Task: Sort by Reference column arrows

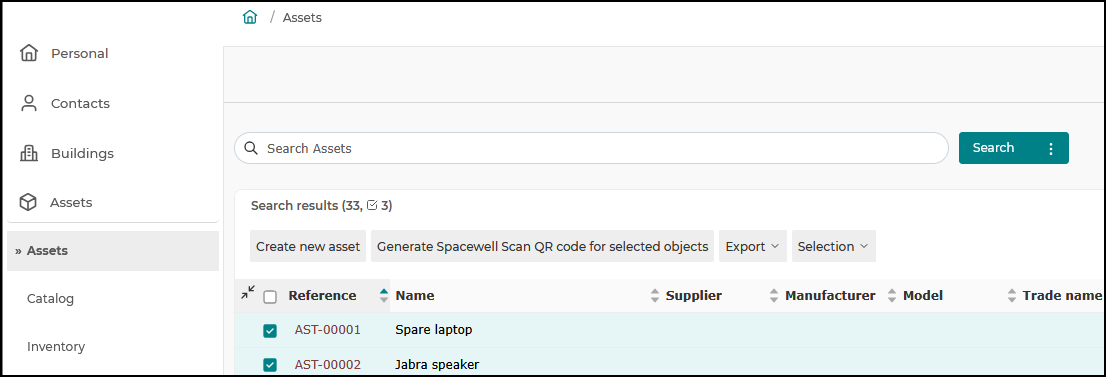Action: pos(384,296)
